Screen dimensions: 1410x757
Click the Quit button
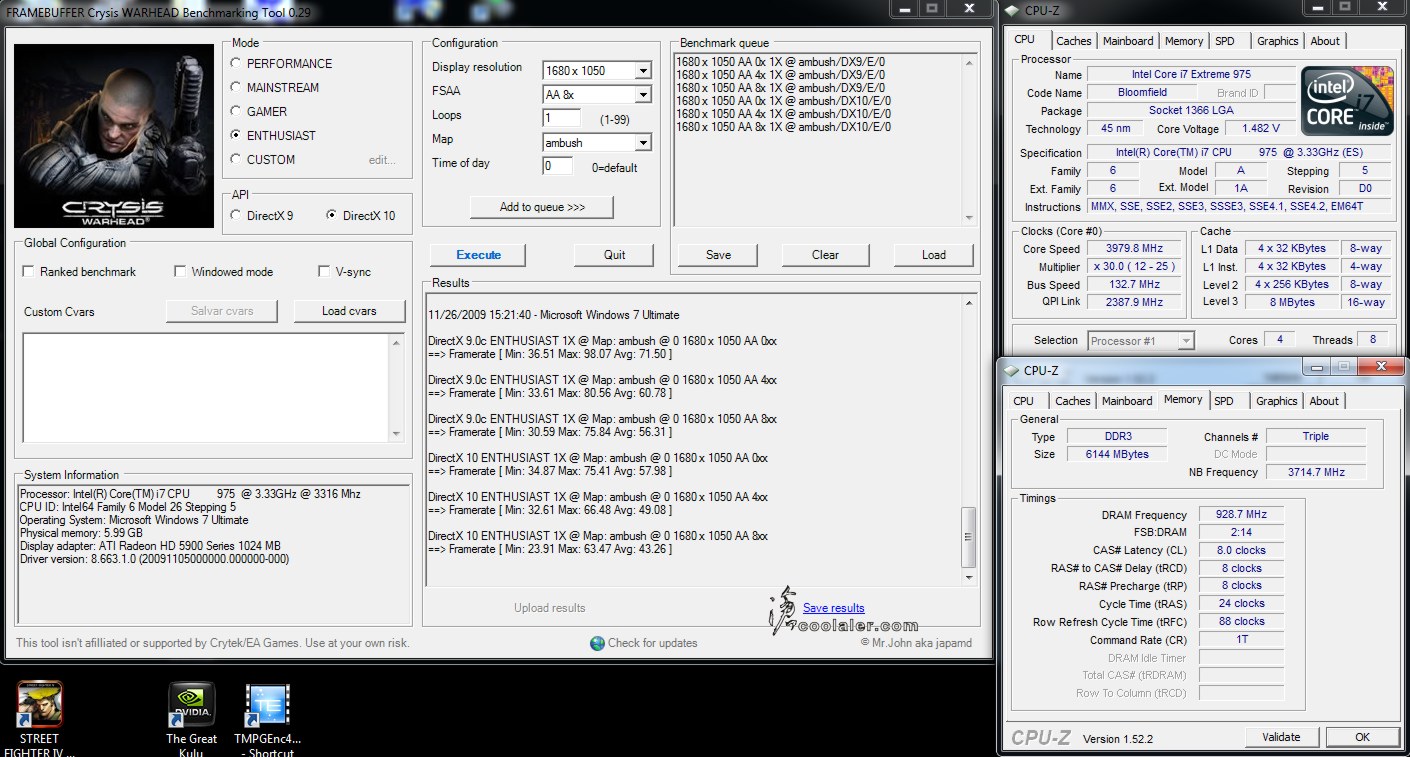click(x=615, y=255)
